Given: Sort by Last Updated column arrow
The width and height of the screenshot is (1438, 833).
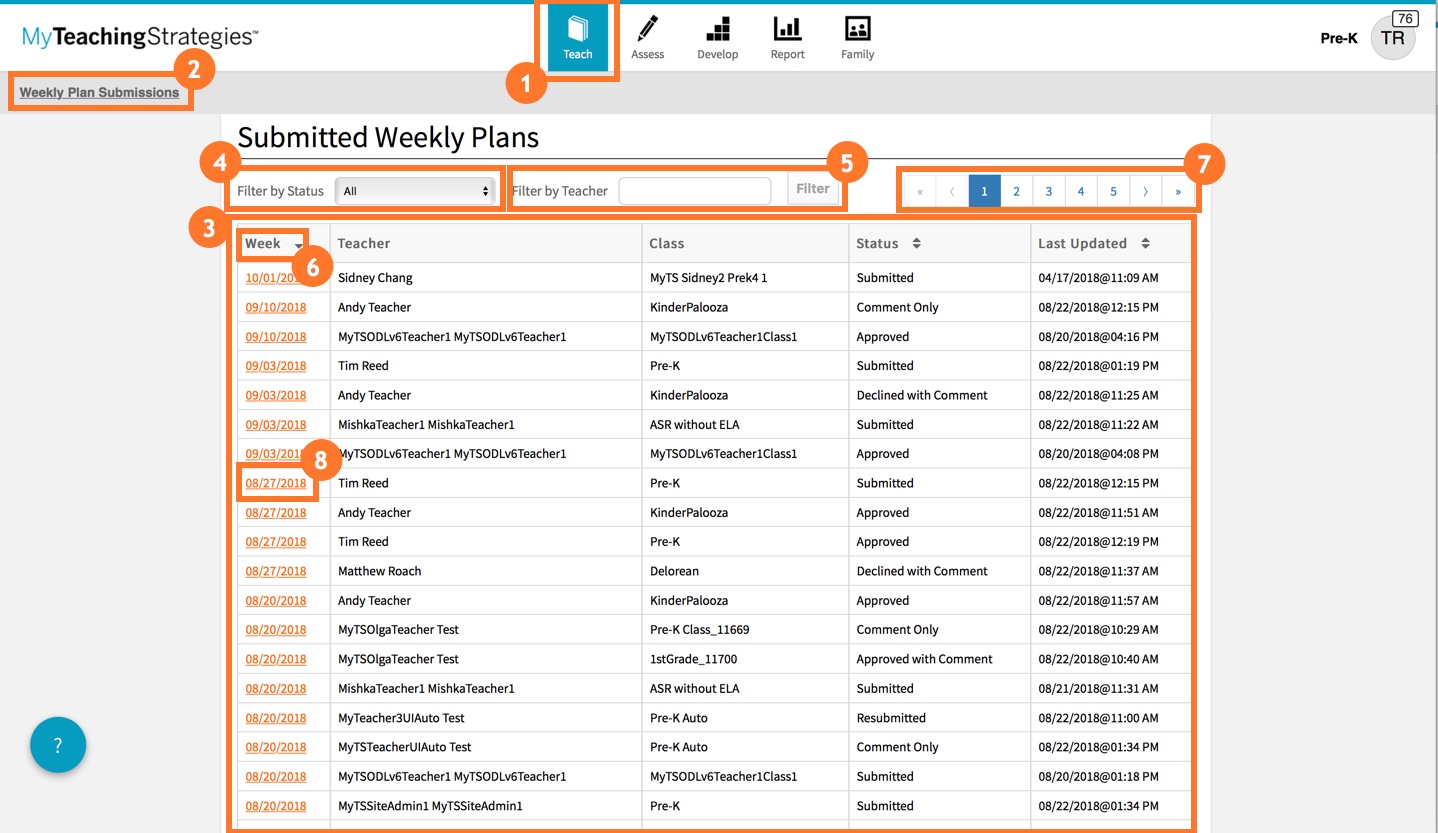Looking at the screenshot, I should [x=1143, y=242].
